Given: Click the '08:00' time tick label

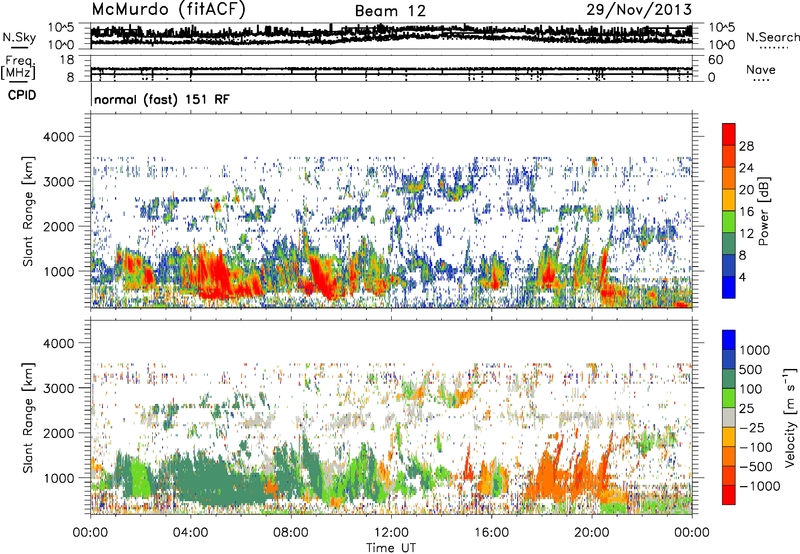Looking at the screenshot, I should pos(291,533).
